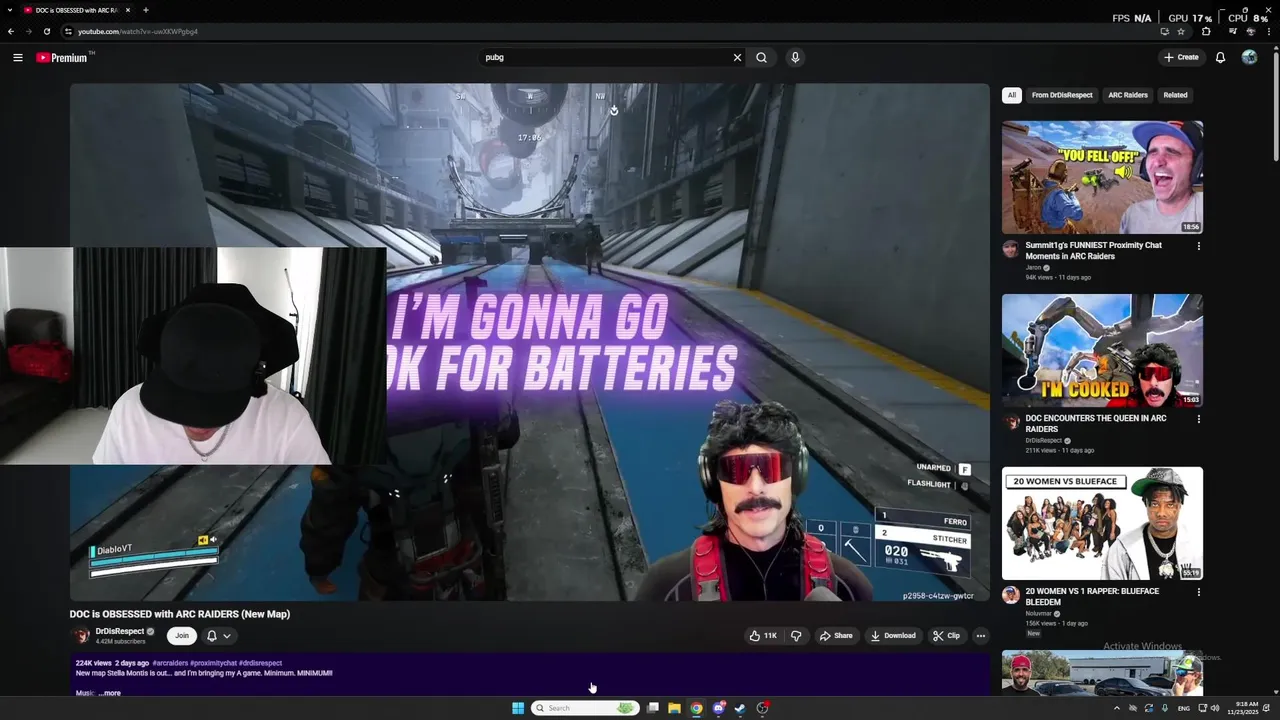1280x720 pixels.
Task: Click the main video player
Action: point(529,342)
